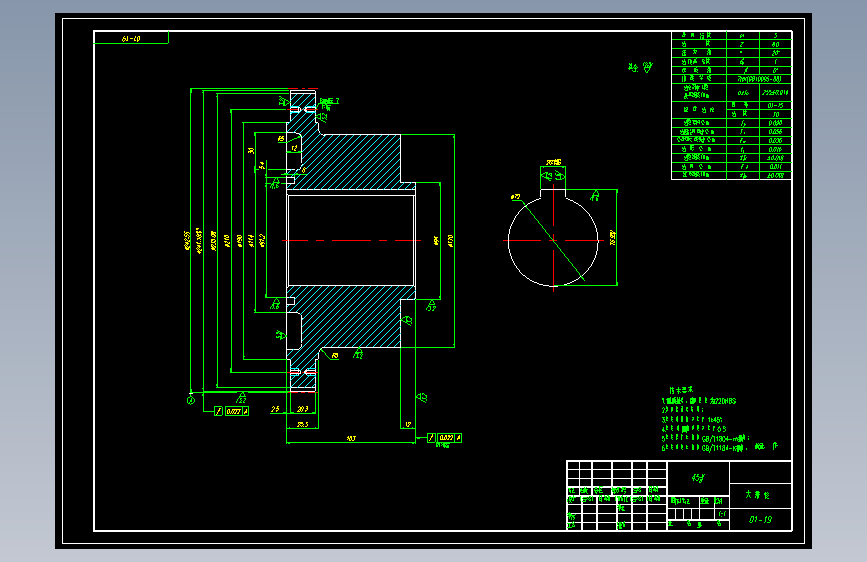Click the φ120 hub diameter dimension on right
Viewport: 867px width, 562px height.
[x=451, y=241]
